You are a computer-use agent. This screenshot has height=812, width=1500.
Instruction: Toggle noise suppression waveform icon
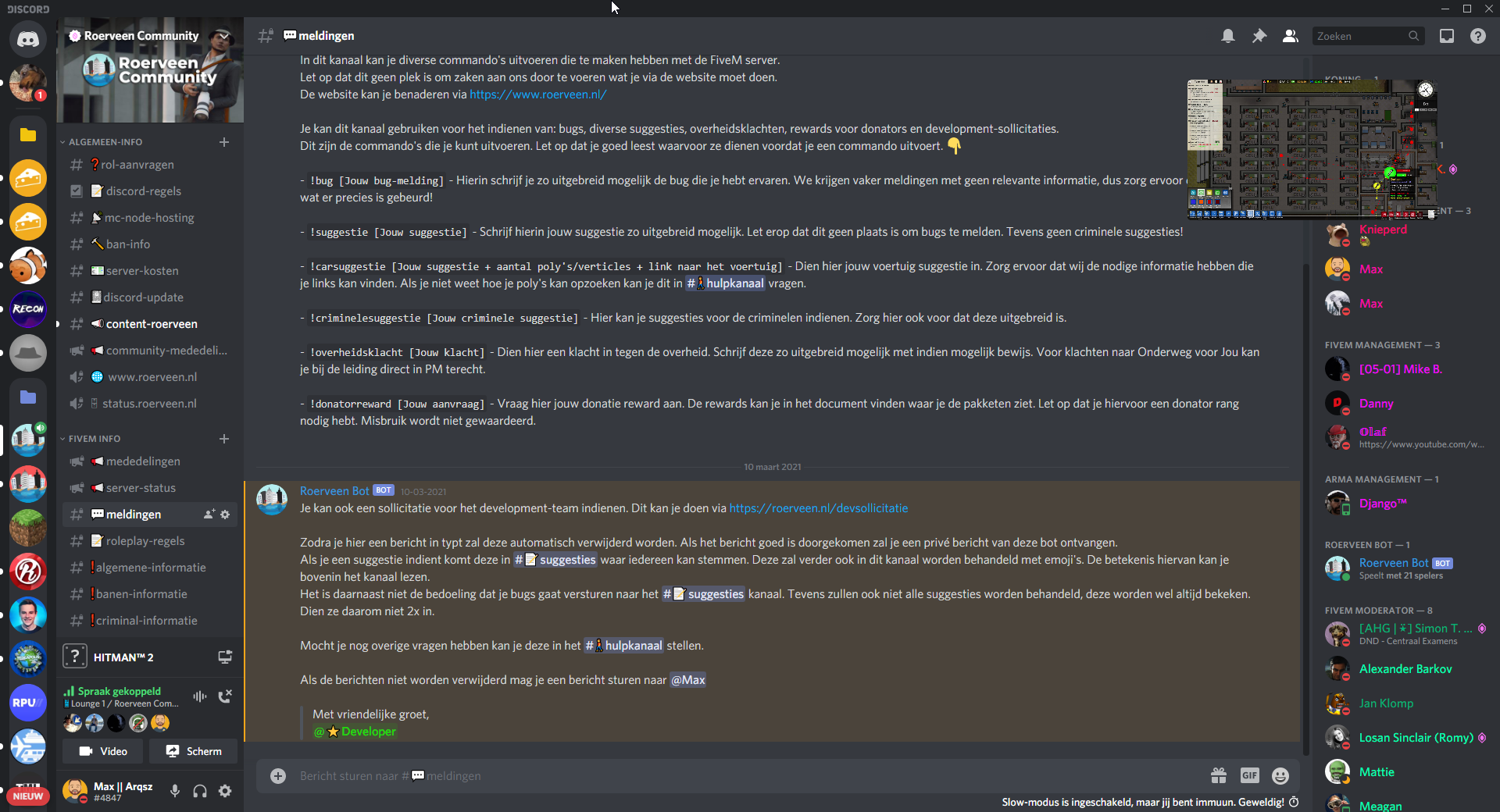200,696
